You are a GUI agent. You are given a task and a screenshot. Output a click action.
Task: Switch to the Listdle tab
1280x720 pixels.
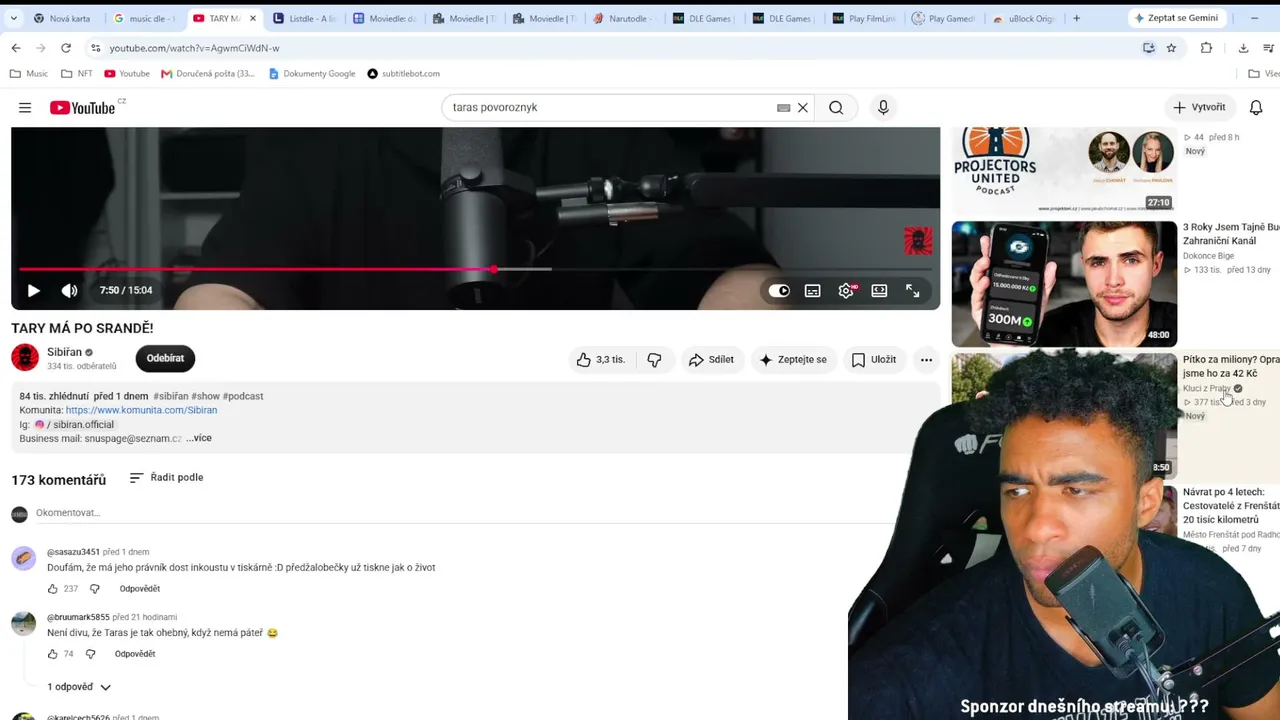[305, 18]
